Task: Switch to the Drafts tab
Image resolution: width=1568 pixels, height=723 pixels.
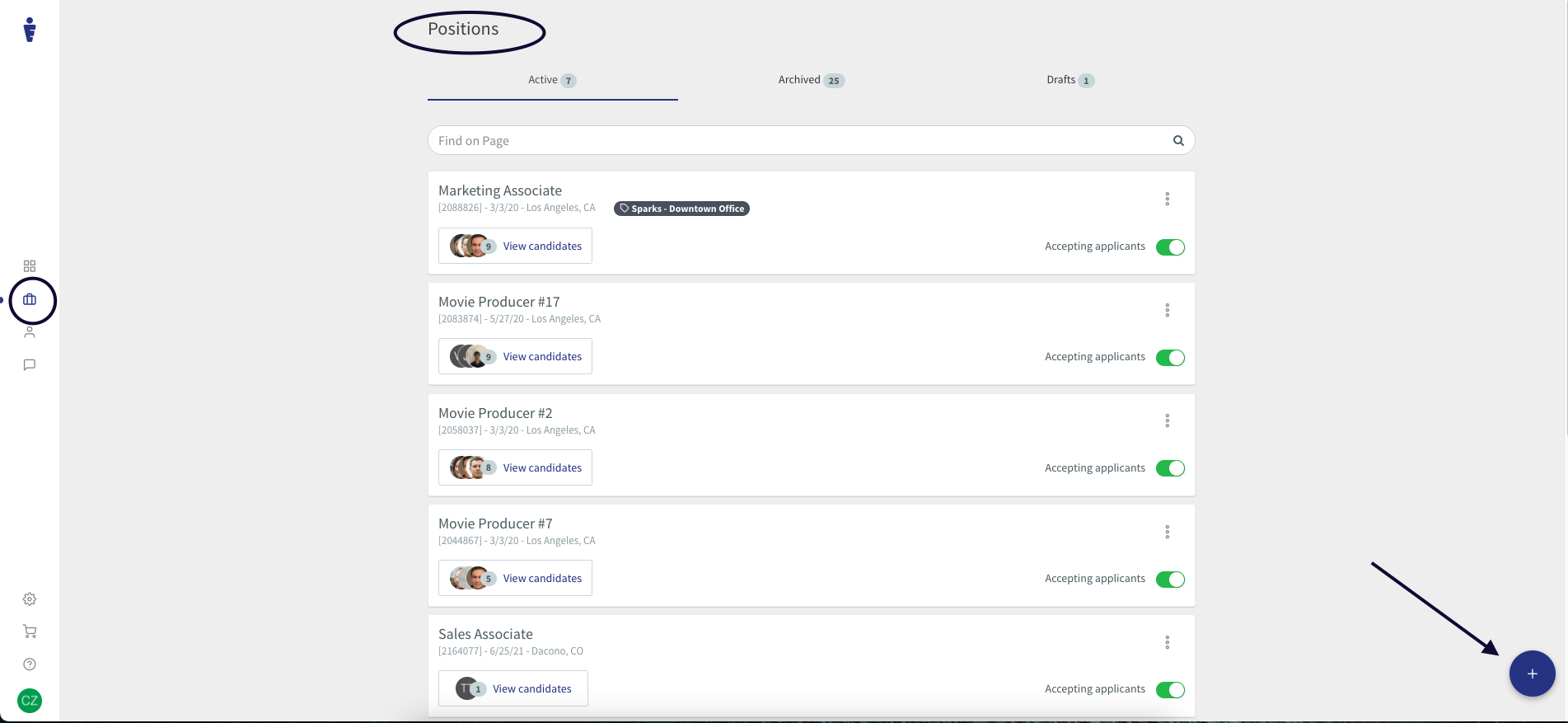Action: click(1070, 80)
